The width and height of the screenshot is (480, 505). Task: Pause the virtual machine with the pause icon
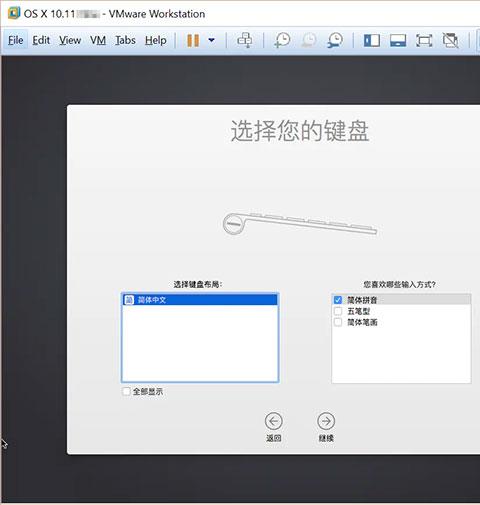click(193, 41)
